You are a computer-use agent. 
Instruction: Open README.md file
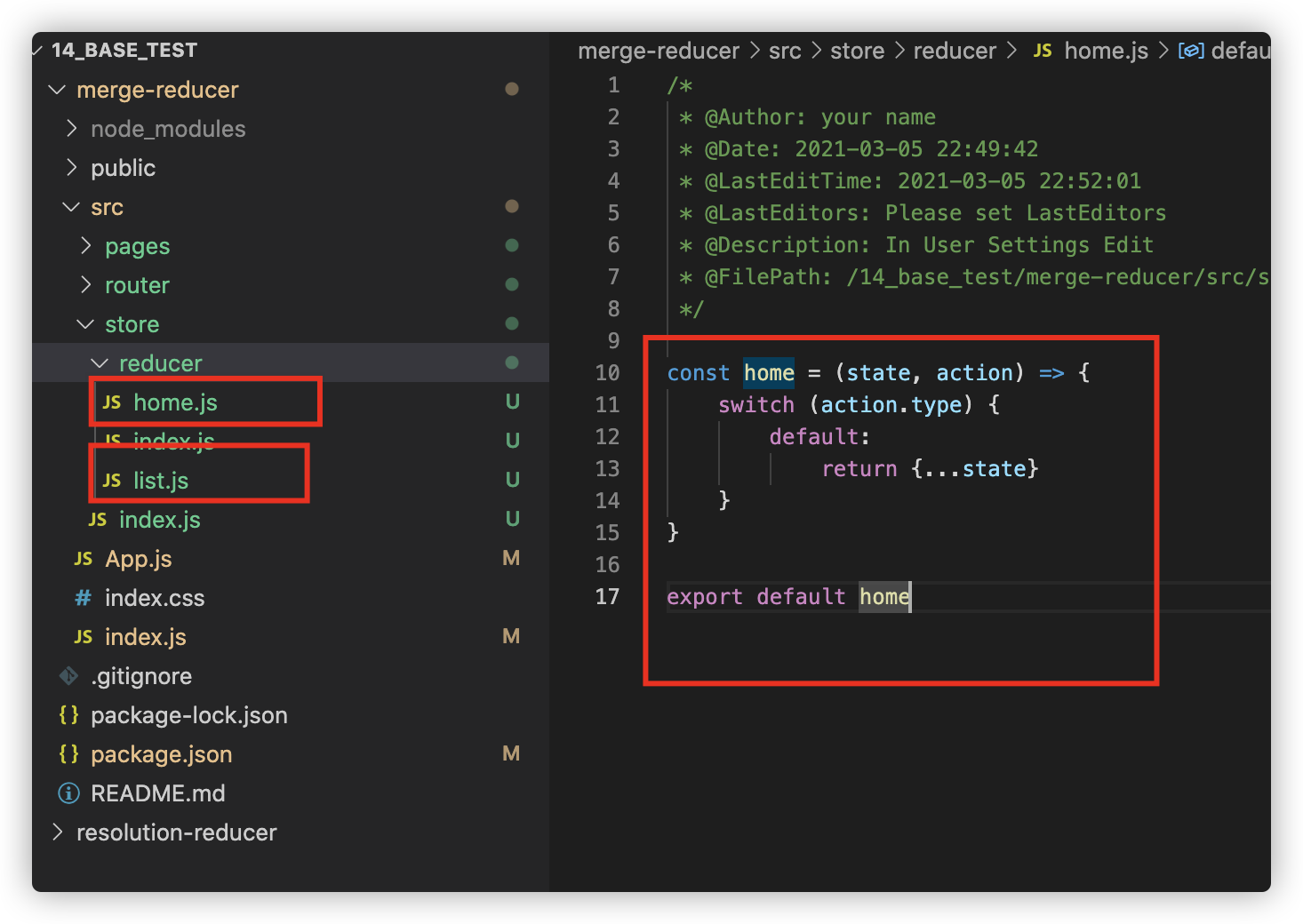(158, 793)
